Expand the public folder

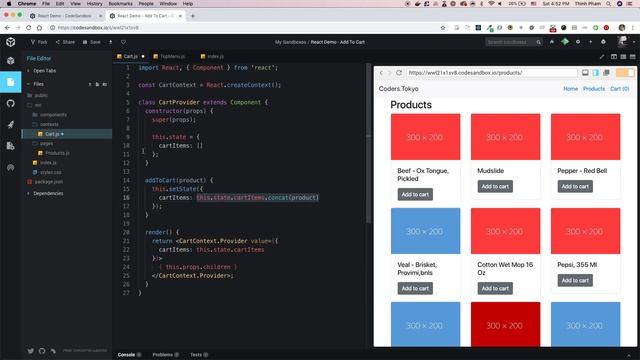pyautogui.click(x=38, y=95)
